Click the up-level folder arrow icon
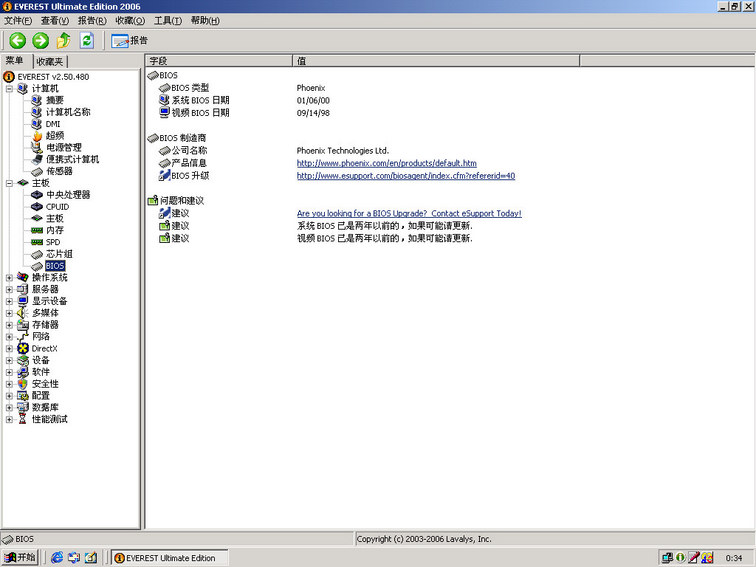Image resolution: width=756 pixels, height=567 pixels. (x=64, y=40)
